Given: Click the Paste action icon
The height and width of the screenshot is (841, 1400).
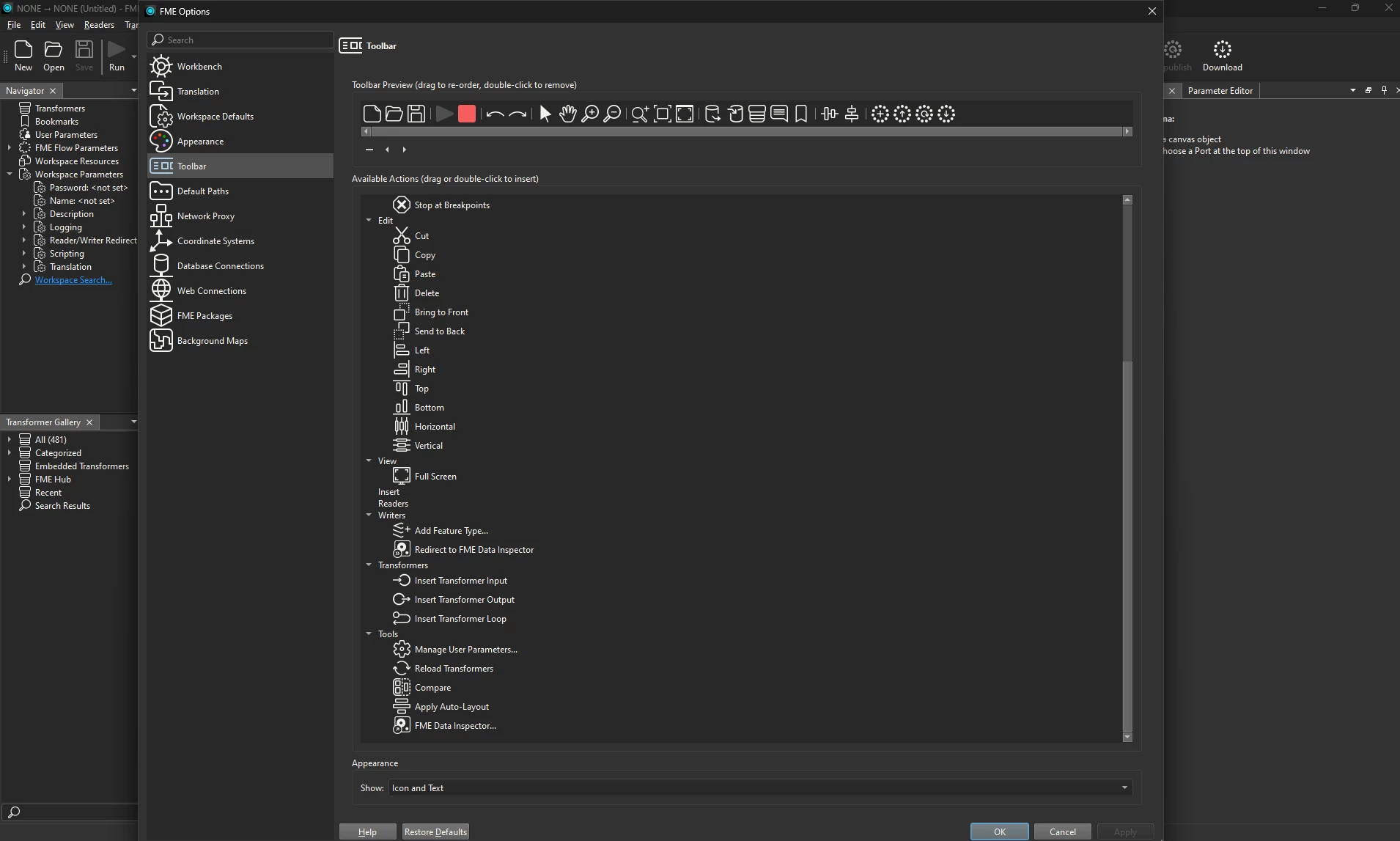Looking at the screenshot, I should pyautogui.click(x=401, y=274).
